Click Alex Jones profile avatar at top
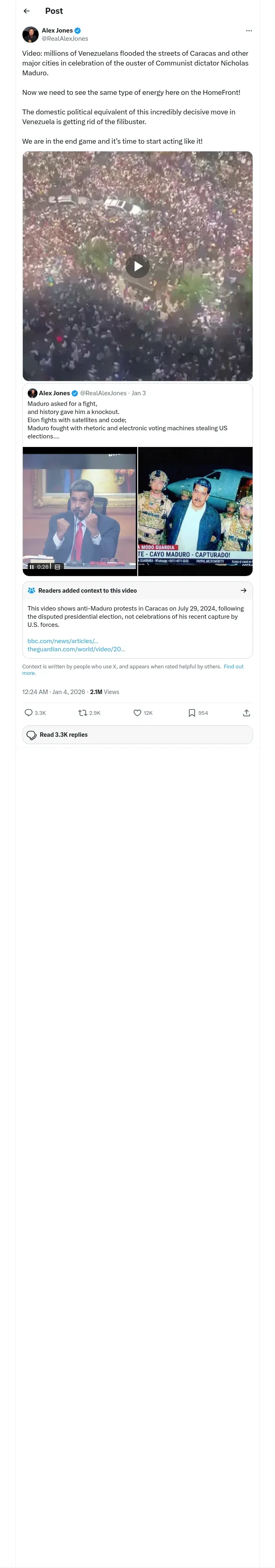275x1568 pixels. coord(31,34)
